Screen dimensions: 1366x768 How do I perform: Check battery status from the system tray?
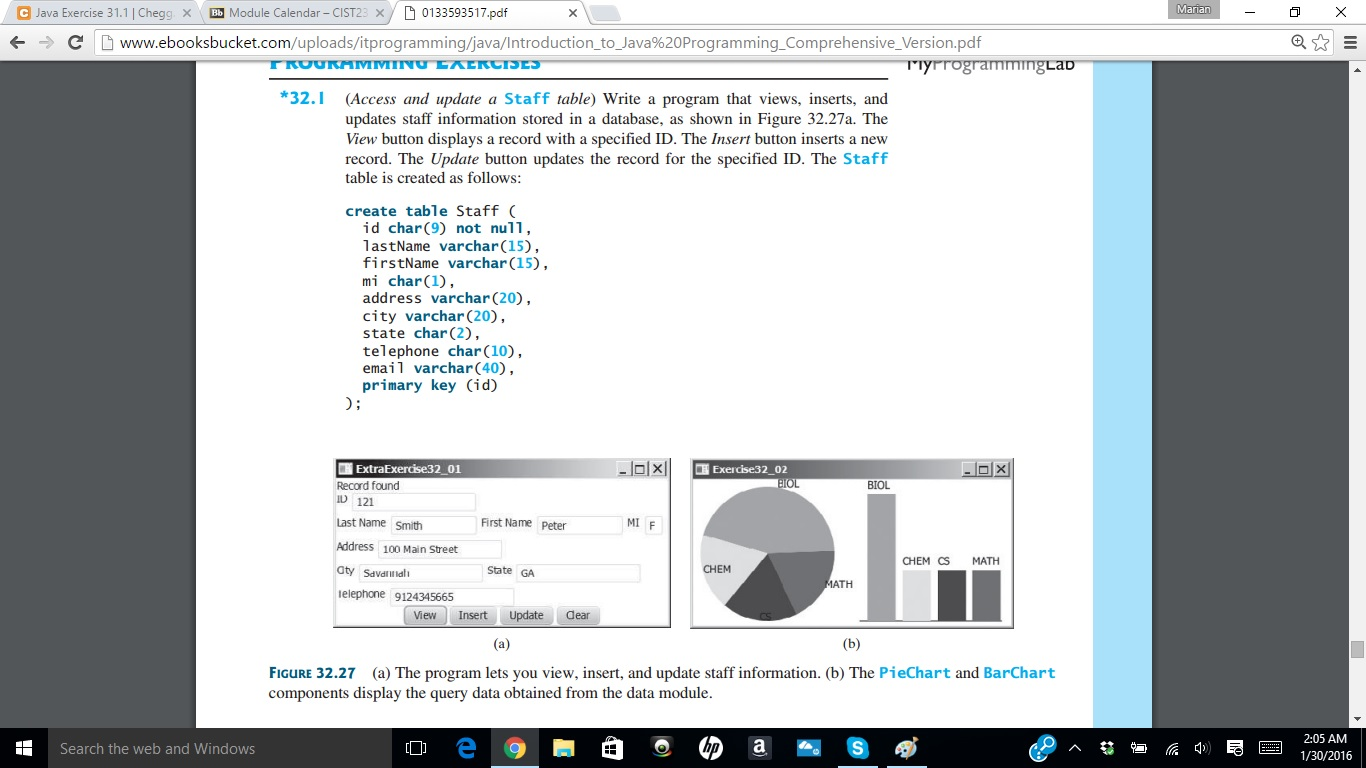[1138, 747]
